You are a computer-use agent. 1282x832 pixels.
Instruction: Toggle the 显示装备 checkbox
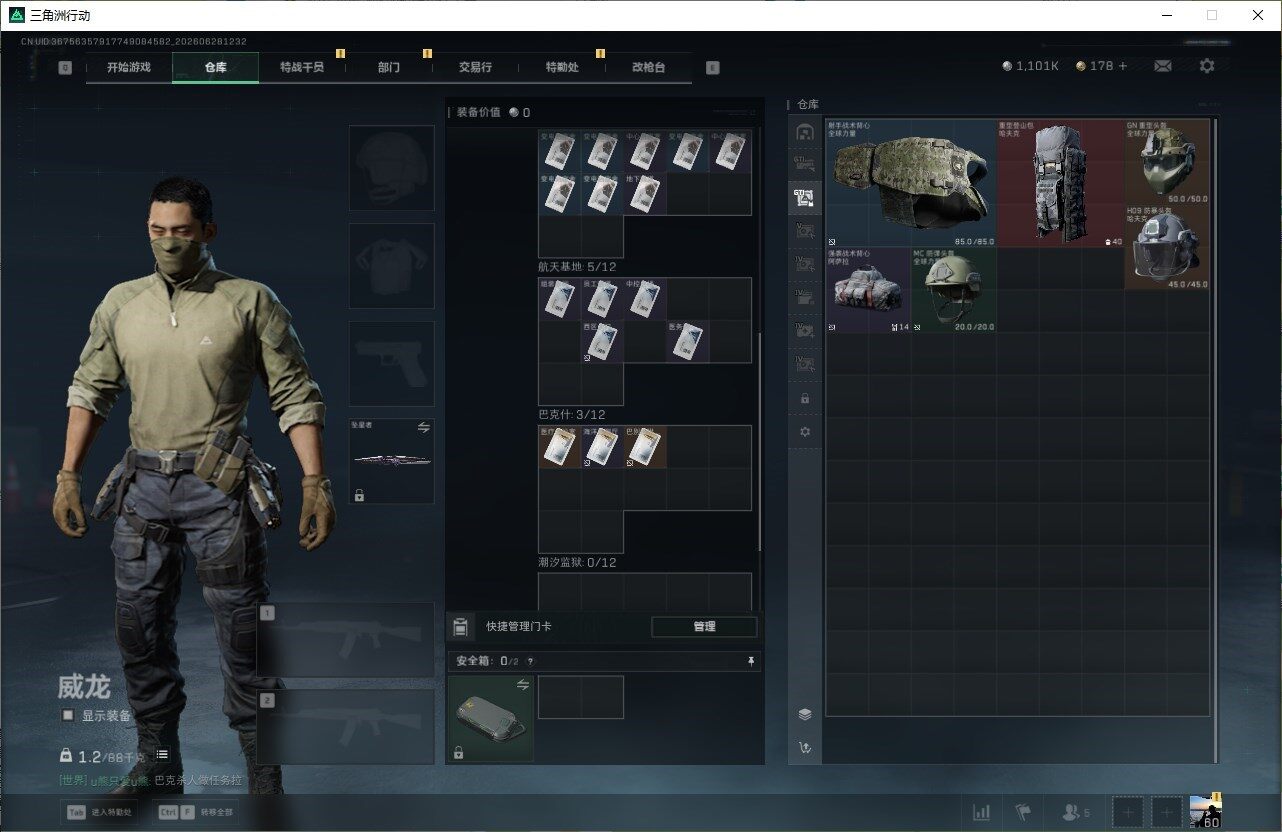tap(68, 716)
